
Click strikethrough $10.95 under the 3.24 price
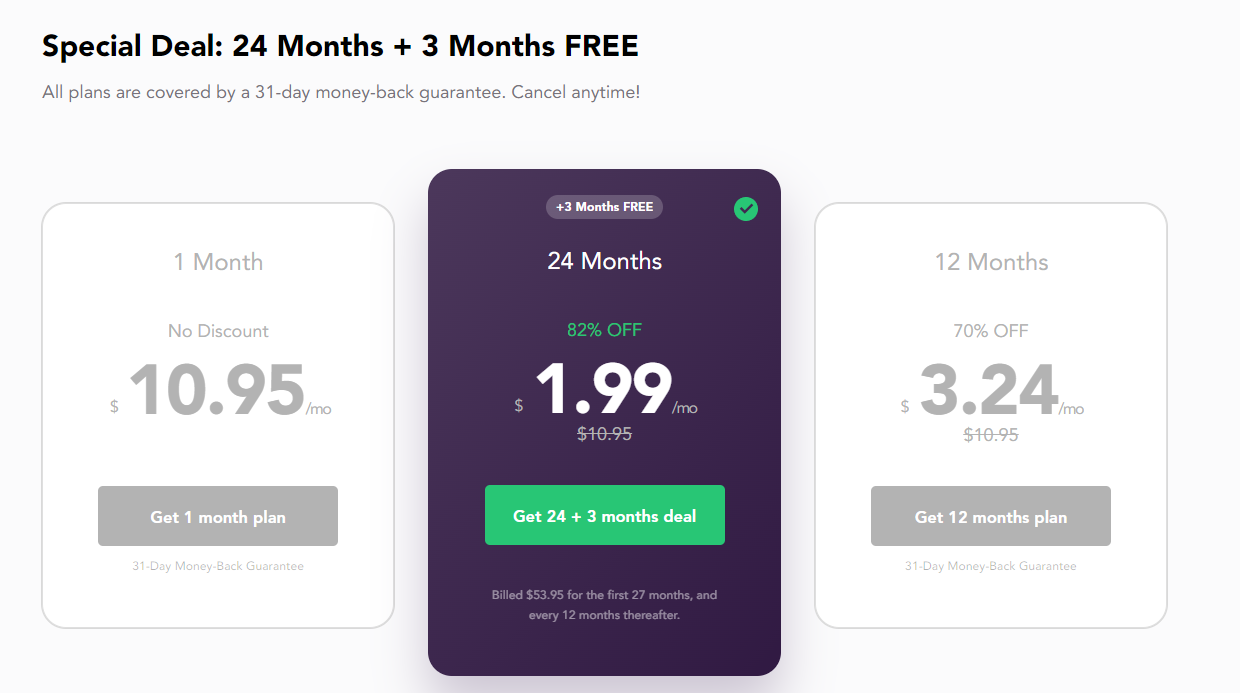click(991, 435)
